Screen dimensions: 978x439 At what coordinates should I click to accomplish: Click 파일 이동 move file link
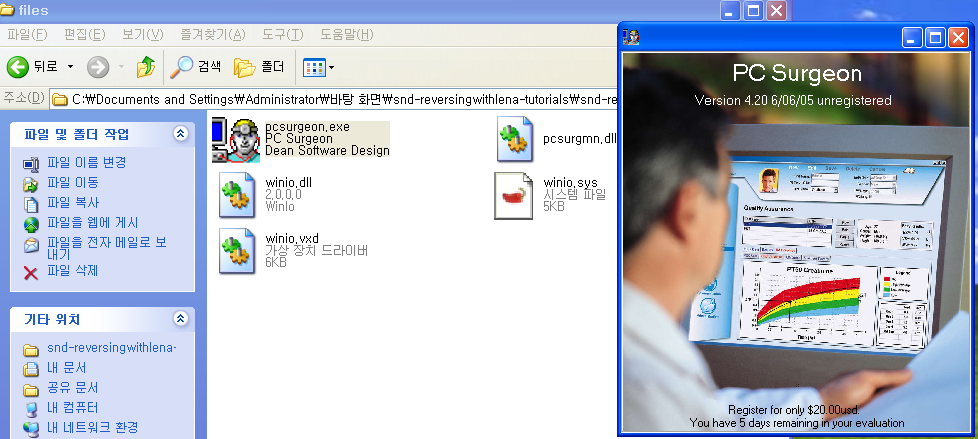(x=73, y=183)
